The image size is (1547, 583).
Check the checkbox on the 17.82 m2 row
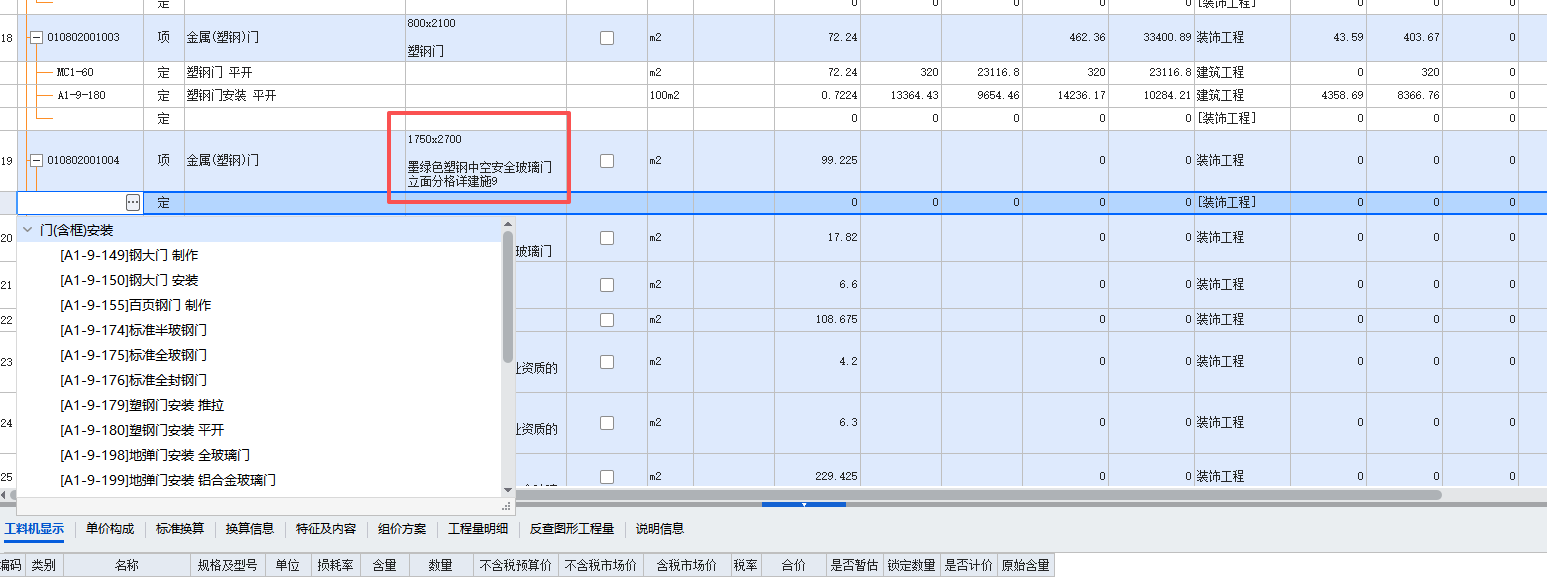coord(606,238)
